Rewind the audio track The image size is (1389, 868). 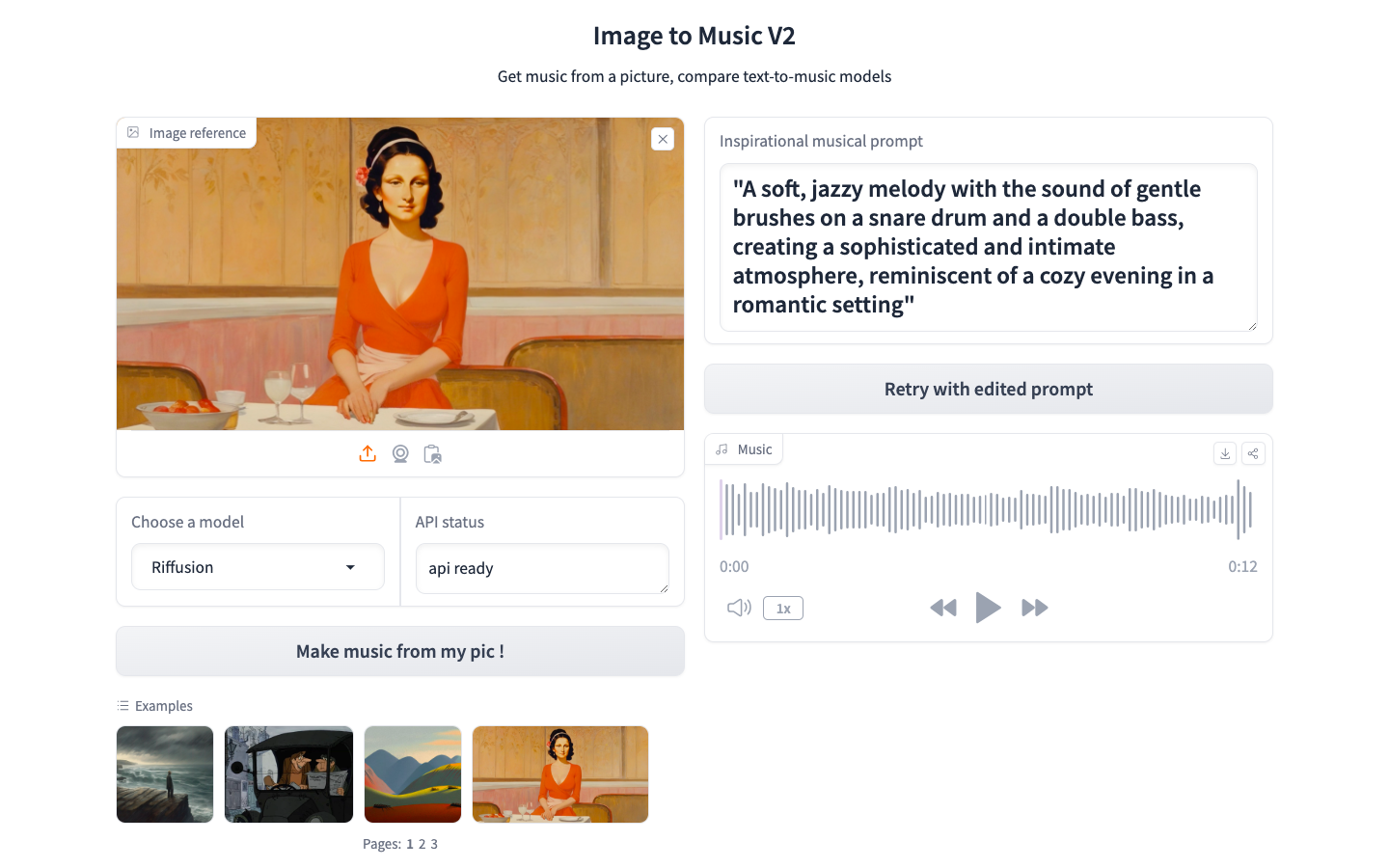(x=942, y=608)
